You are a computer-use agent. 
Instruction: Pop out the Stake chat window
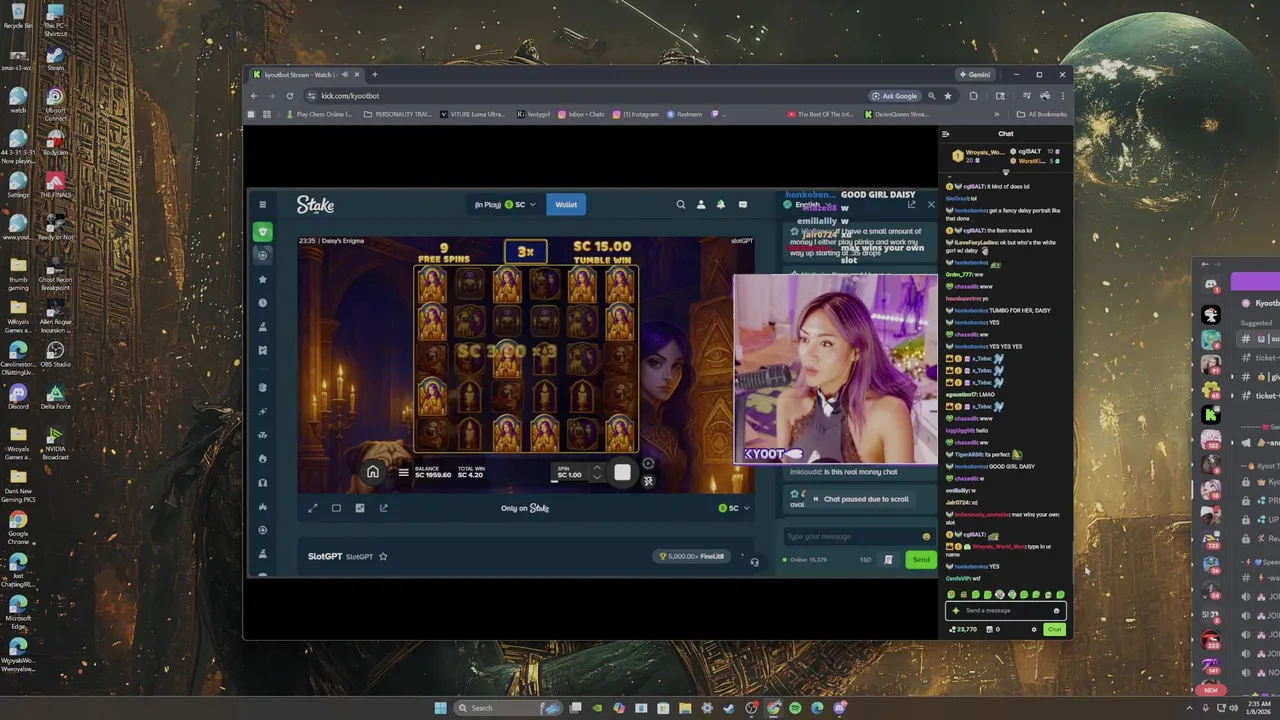point(911,205)
